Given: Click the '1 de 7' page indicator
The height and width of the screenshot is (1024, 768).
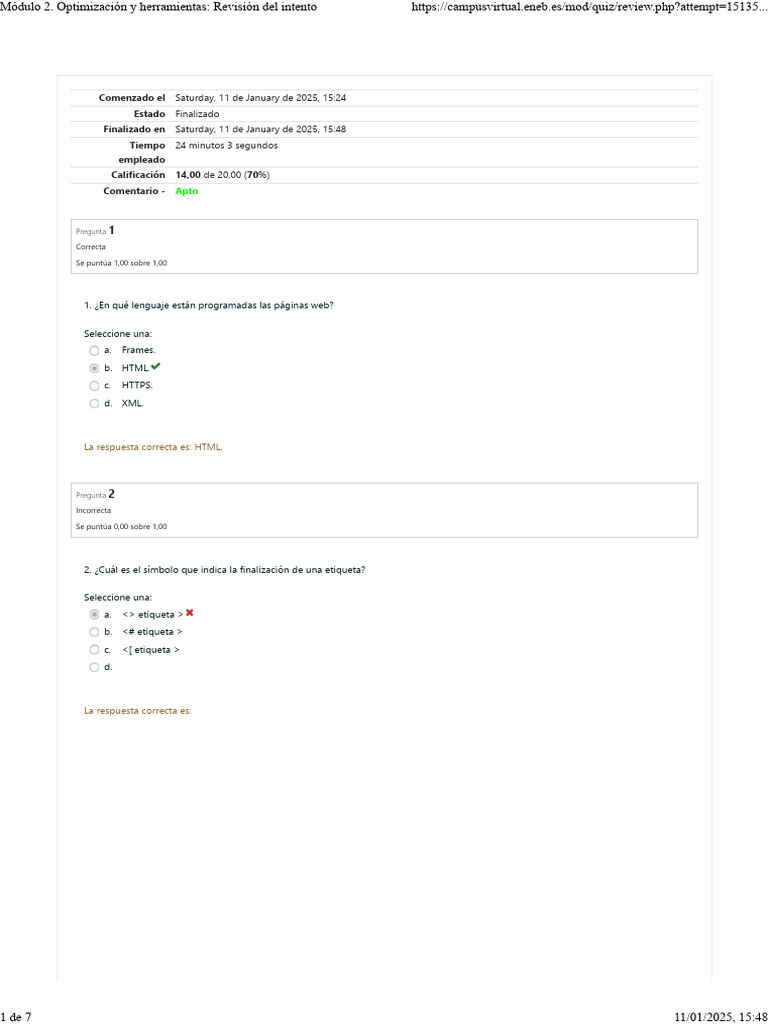Looking at the screenshot, I should click(x=16, y=1017).
